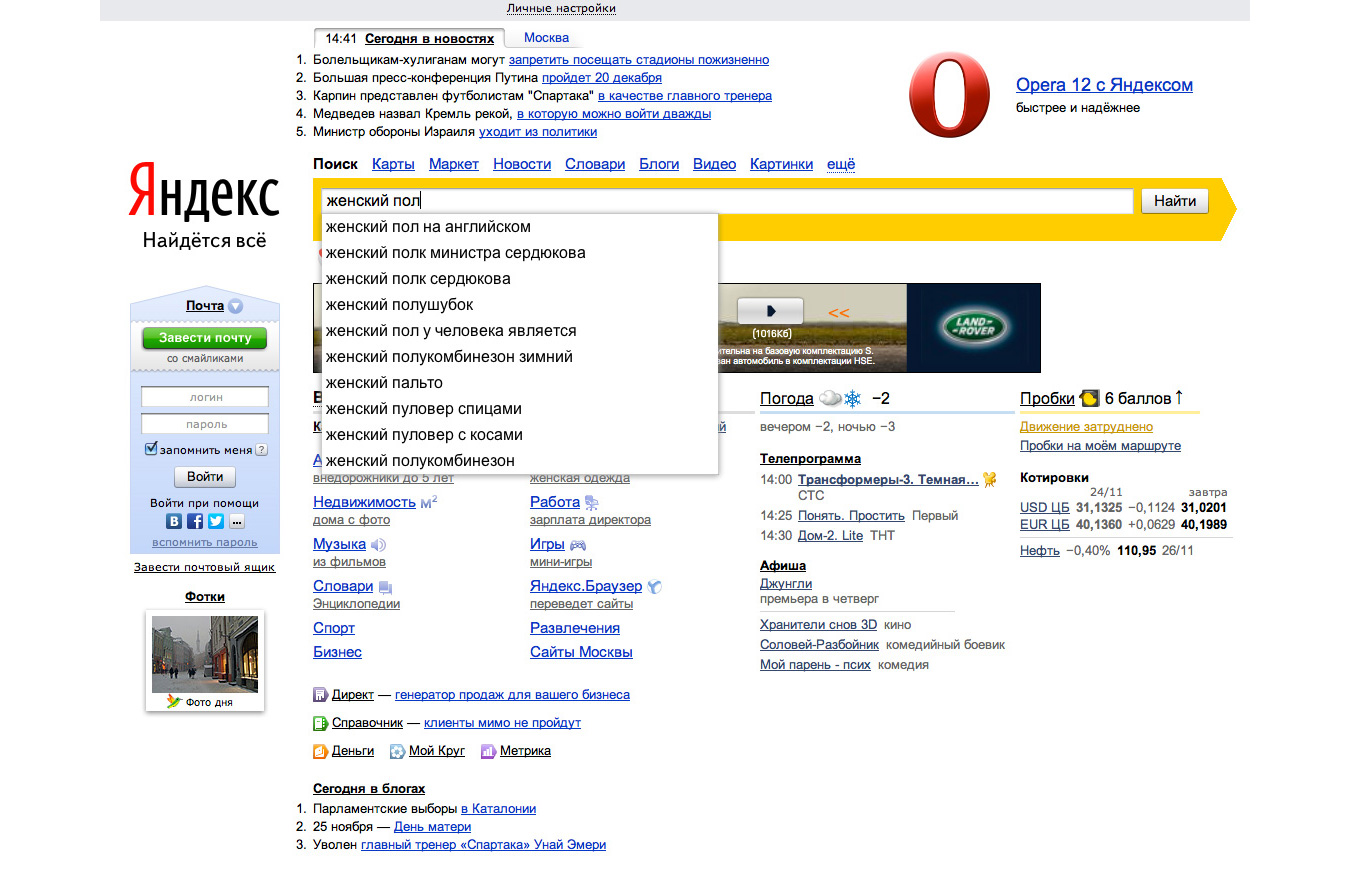Switch to the Москва news tab
The width and height of the screenshot is (1350, 870).
click(x=546, y=38)
